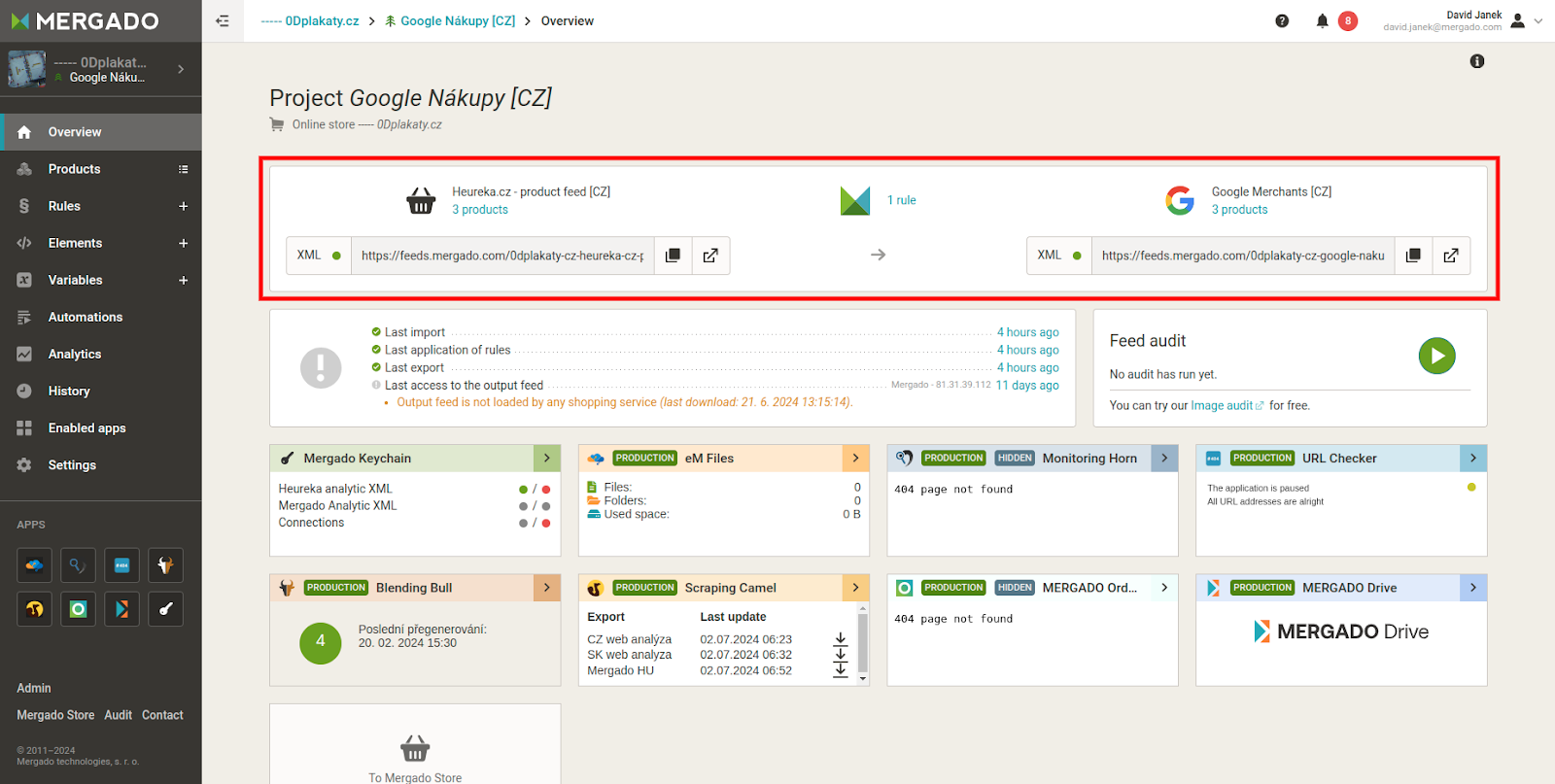The image size is (1555, 784).
Task: Expand MERGADO Drive widget arrow
Action: coord(1473,588)
